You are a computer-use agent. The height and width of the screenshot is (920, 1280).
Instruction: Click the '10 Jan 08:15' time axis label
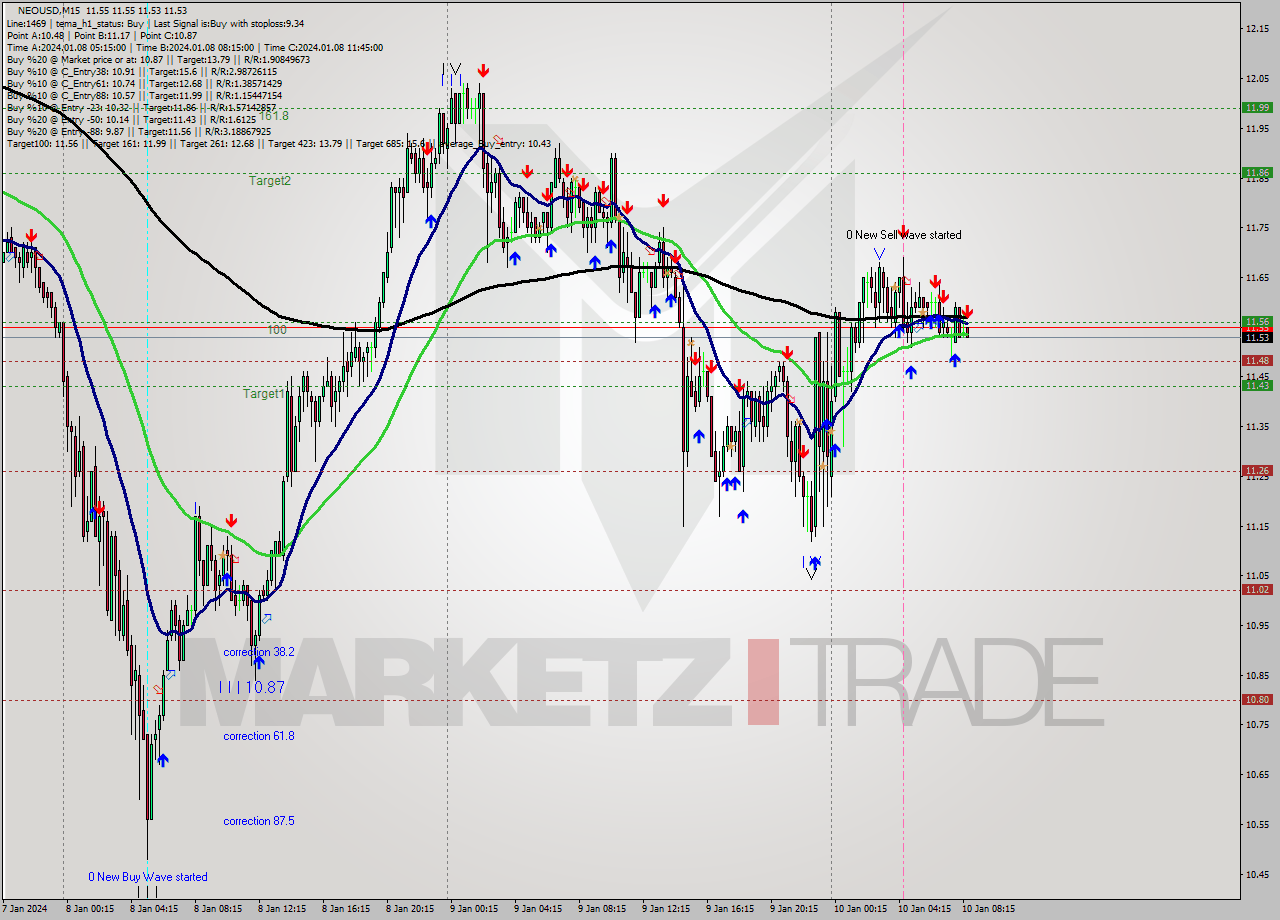[988, 909]
